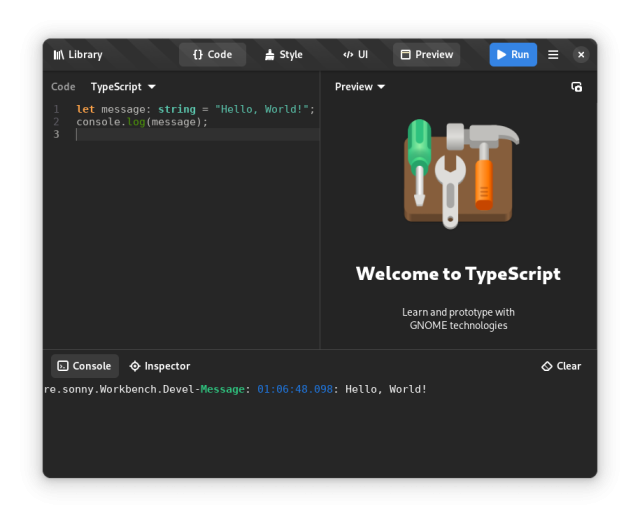Click the console log output message
640x525 pixels.
(x=236, y=389)
